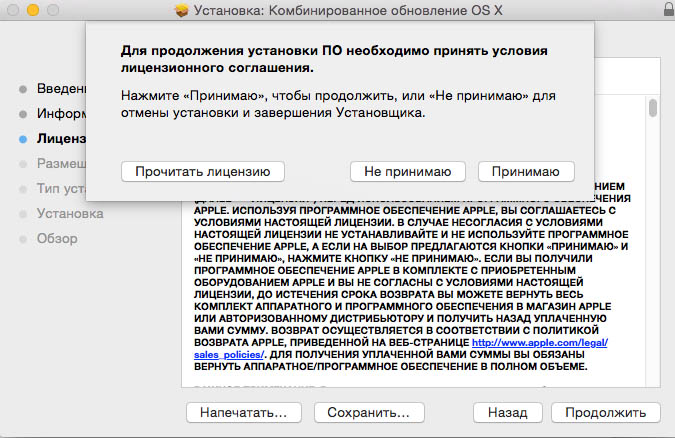
Task: Go back with the Назад button
Action: tap(508, 413)
